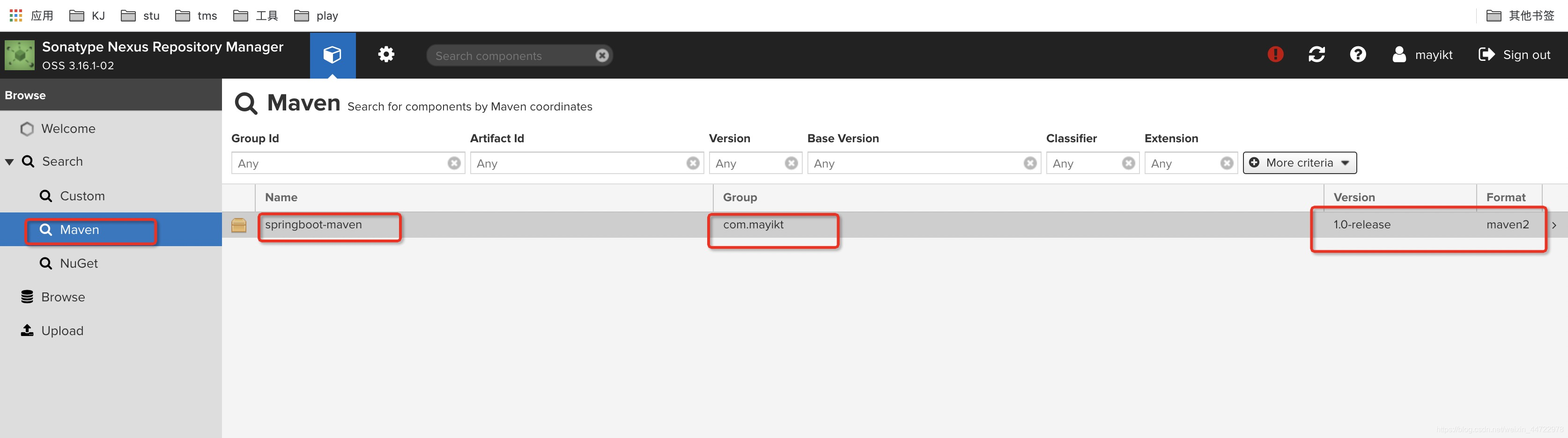The image size is (1568, 438).
Task: Open the More criteria dropdown
Action: [x=1300, y=163]
